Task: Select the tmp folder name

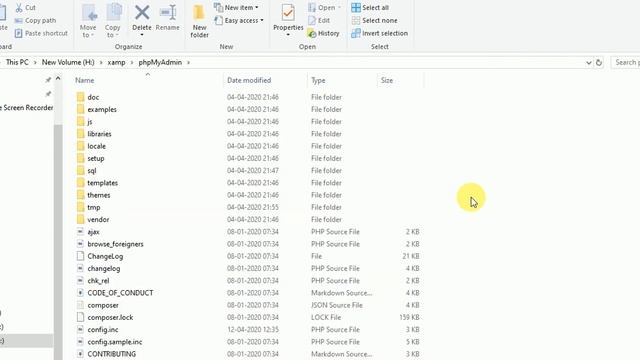Action: (x=94, y=207)
